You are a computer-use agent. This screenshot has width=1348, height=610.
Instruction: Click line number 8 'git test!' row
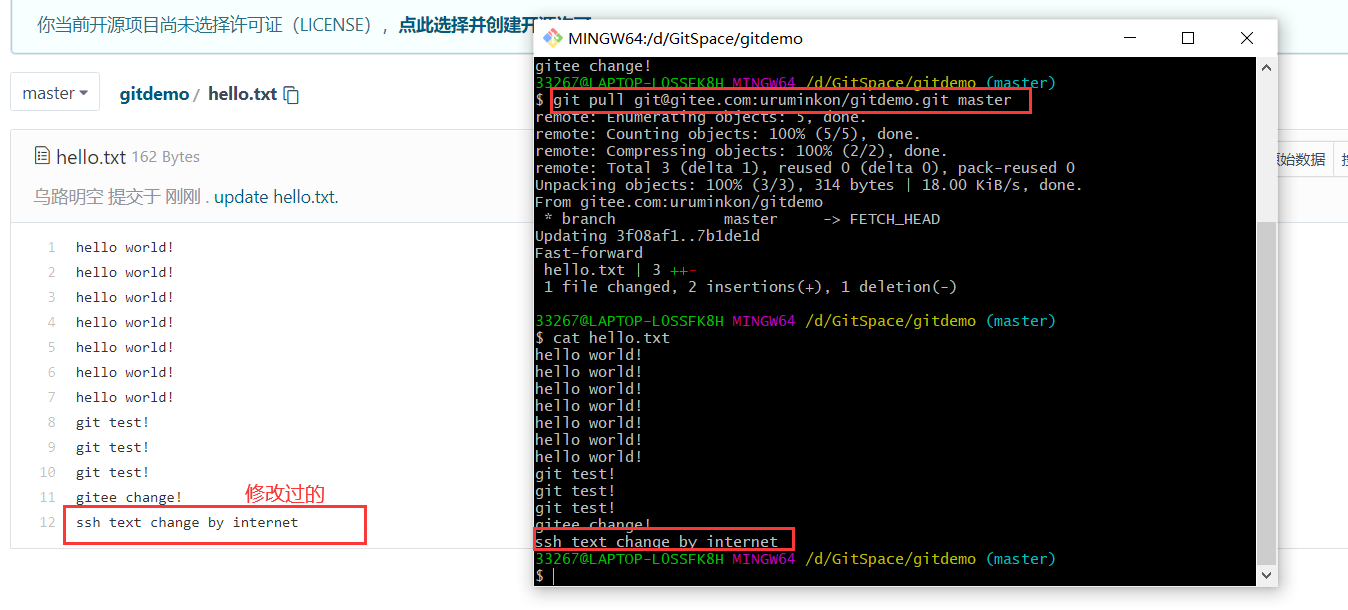pyautogui.click(x=112, y=422)
